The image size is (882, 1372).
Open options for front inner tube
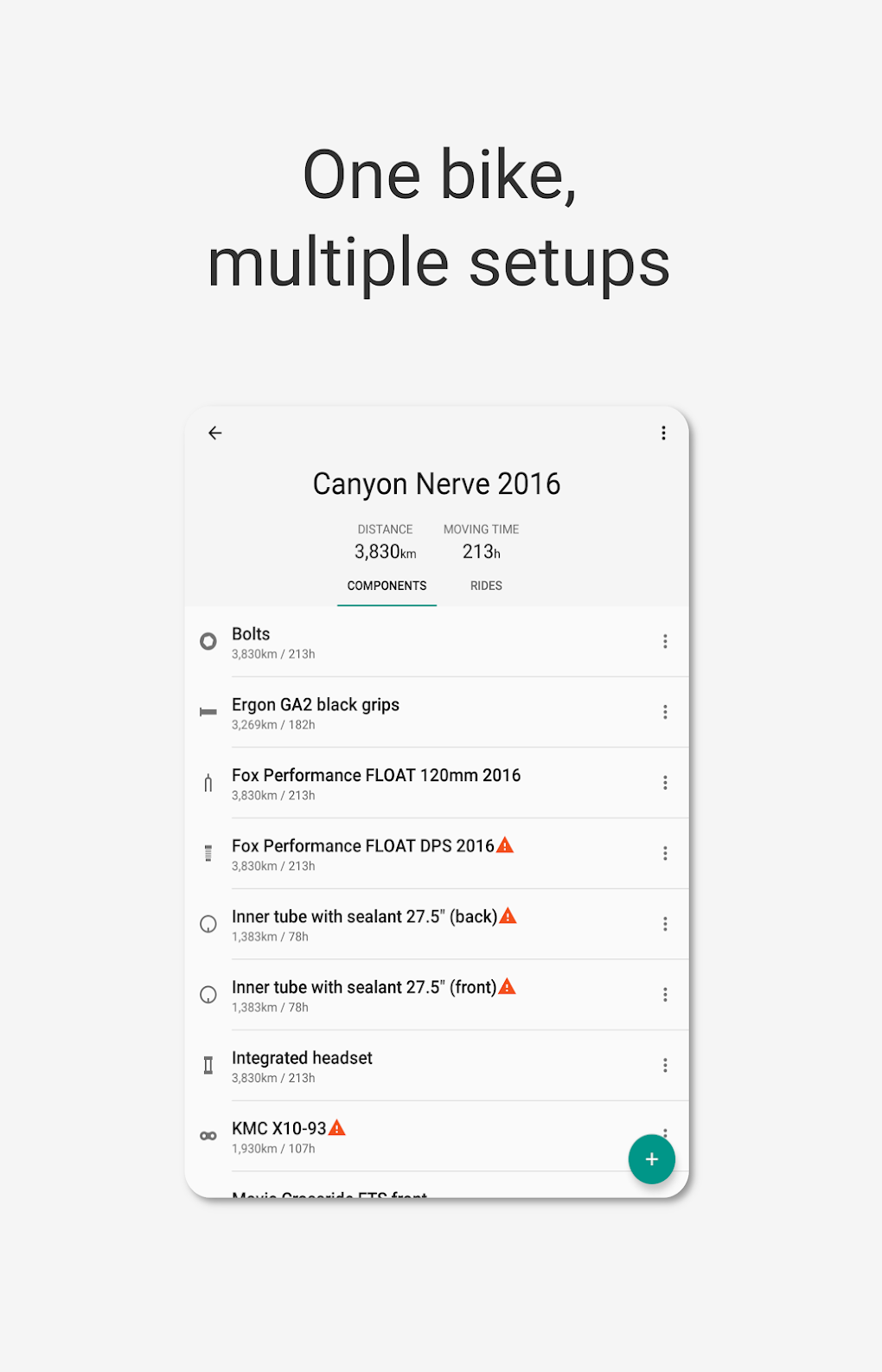click(665, 995)
